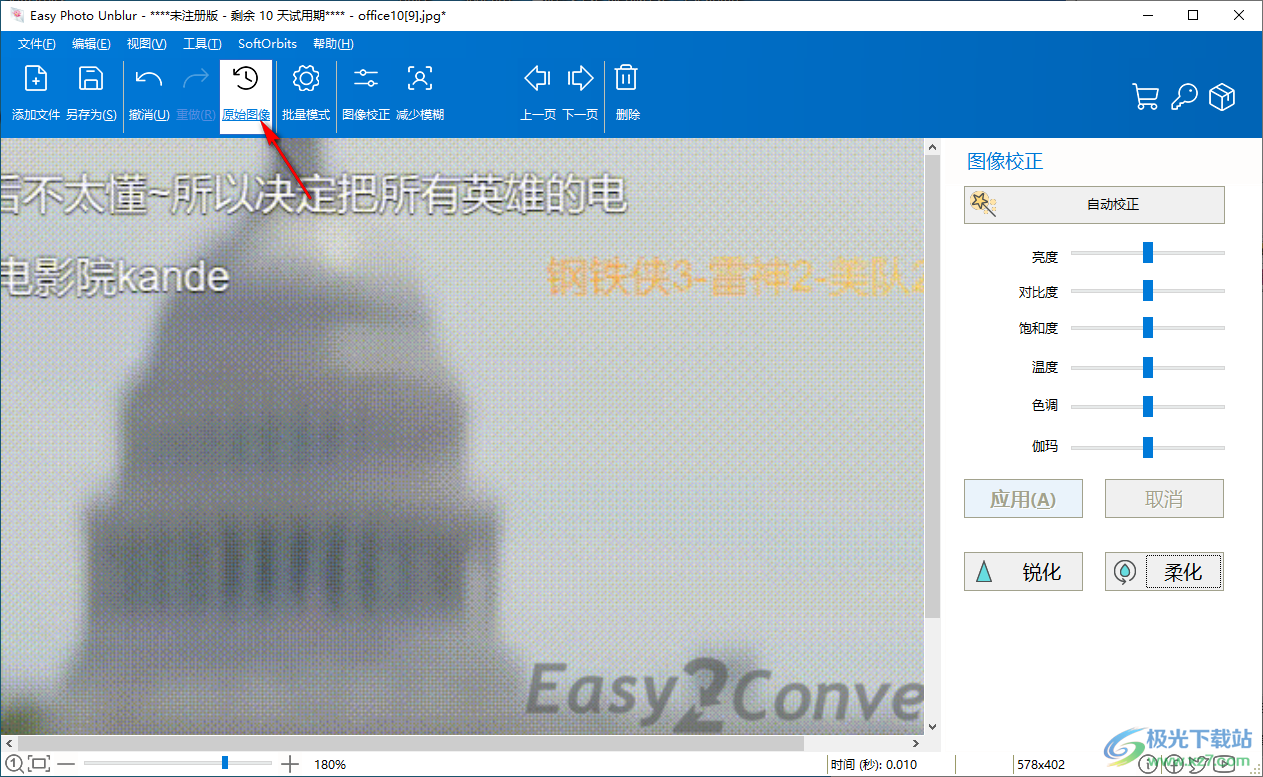Image resolution: width=1263 pixels, height=777 pixels.
Task: Click the Brightness (亮度) slider handle
Action: (x=1148, y=253)
